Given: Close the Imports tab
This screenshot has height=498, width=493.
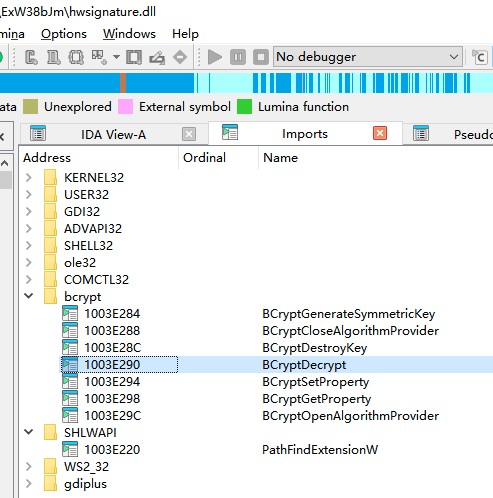Looking at the screenshot, I should [x=380, y=133].
